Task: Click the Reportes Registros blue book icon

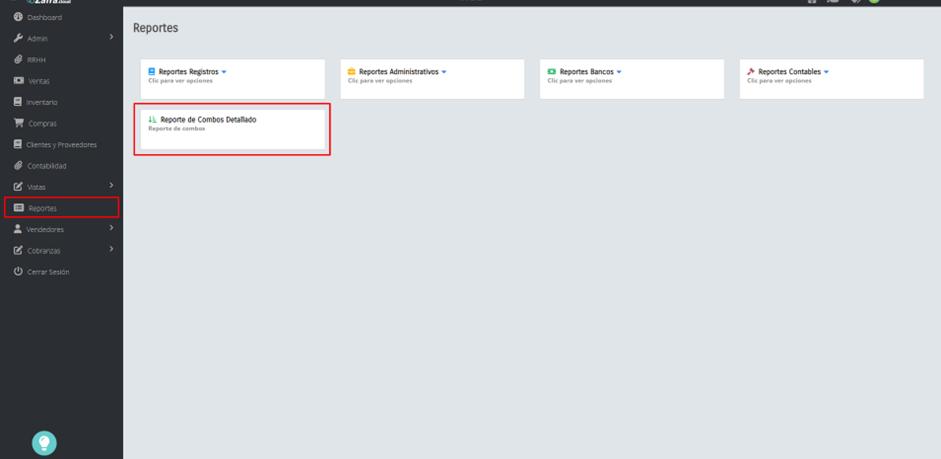Action: [x=152, y=71]
